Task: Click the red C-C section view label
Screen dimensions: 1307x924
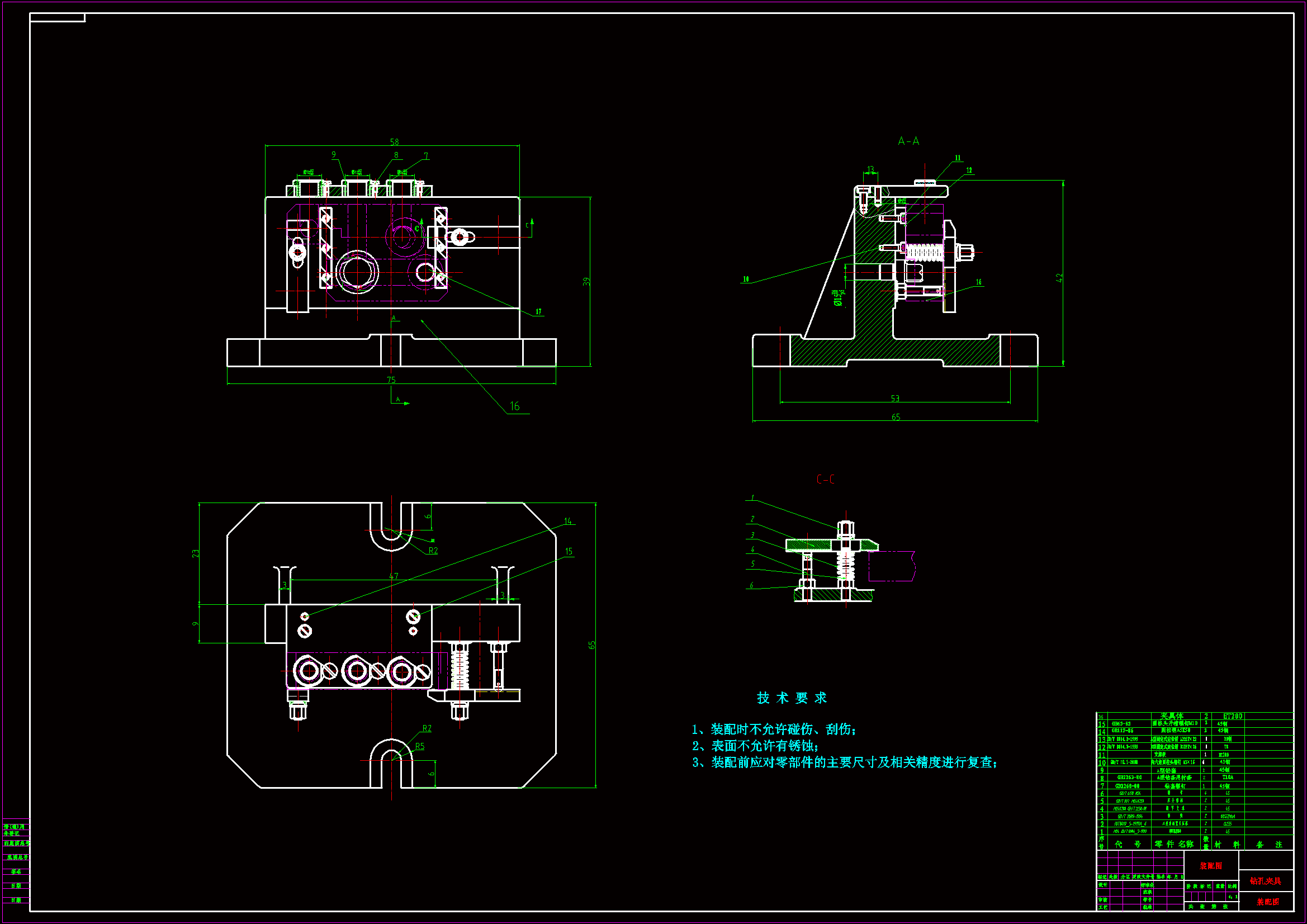Action: (826, 480)
